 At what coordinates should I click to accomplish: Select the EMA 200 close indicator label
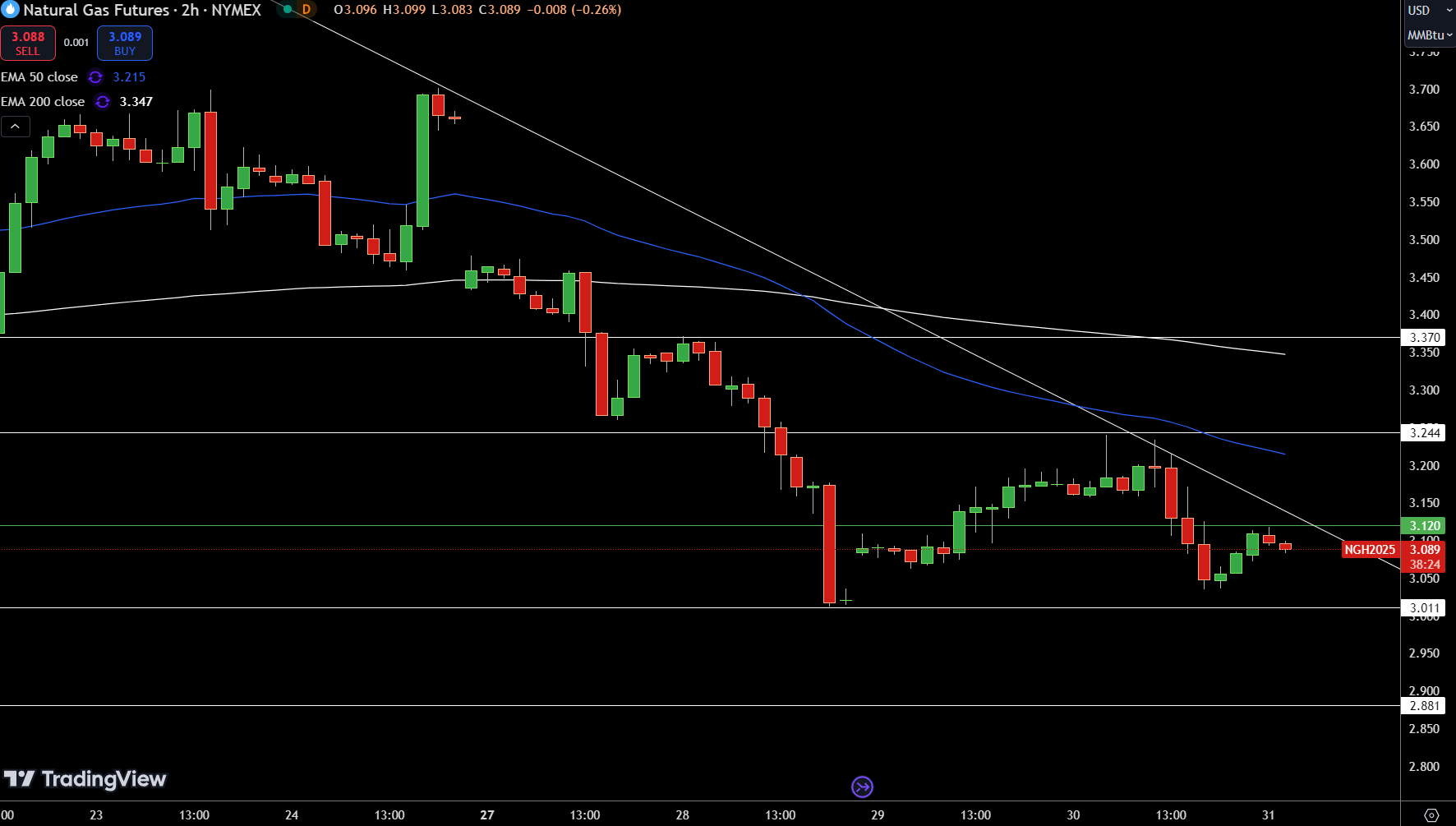click(43, 102)
